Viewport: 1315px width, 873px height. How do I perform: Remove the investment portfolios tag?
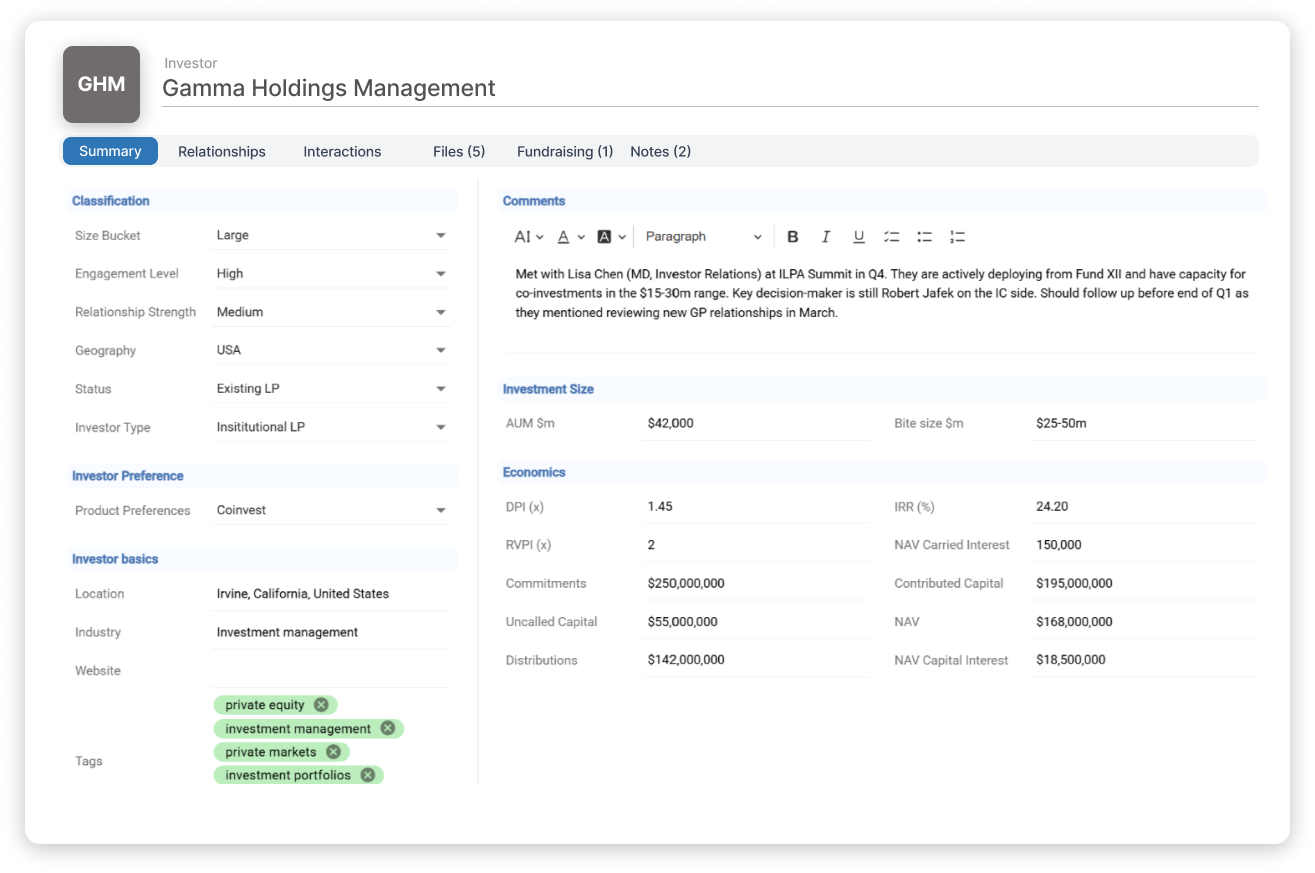(367, 775)
